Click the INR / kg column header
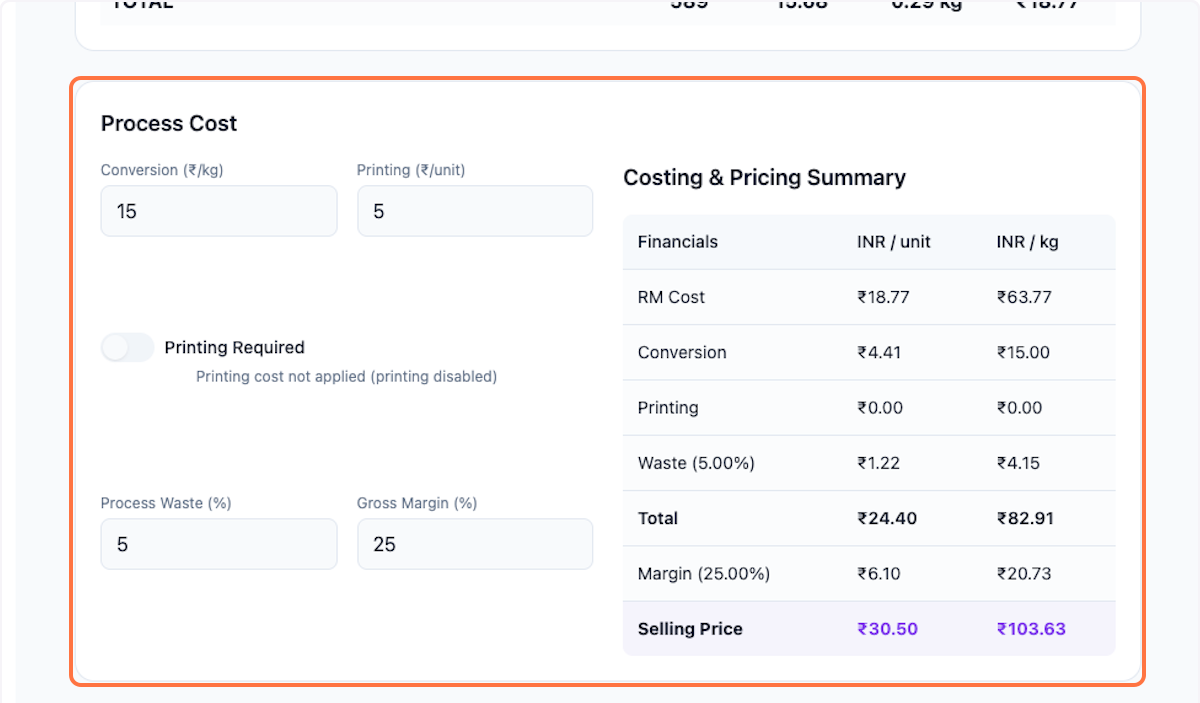1200x703 pixels. point(1025,242)
